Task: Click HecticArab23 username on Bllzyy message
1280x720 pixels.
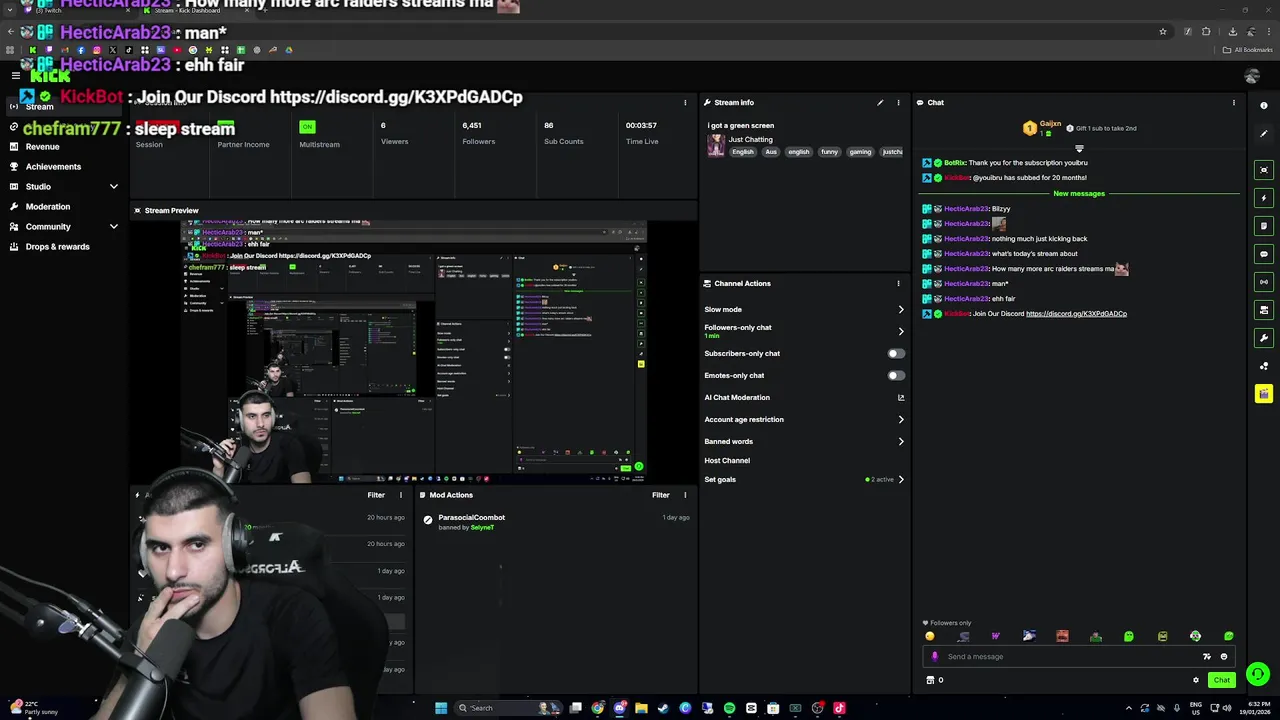Action: [x=966, y=209]
